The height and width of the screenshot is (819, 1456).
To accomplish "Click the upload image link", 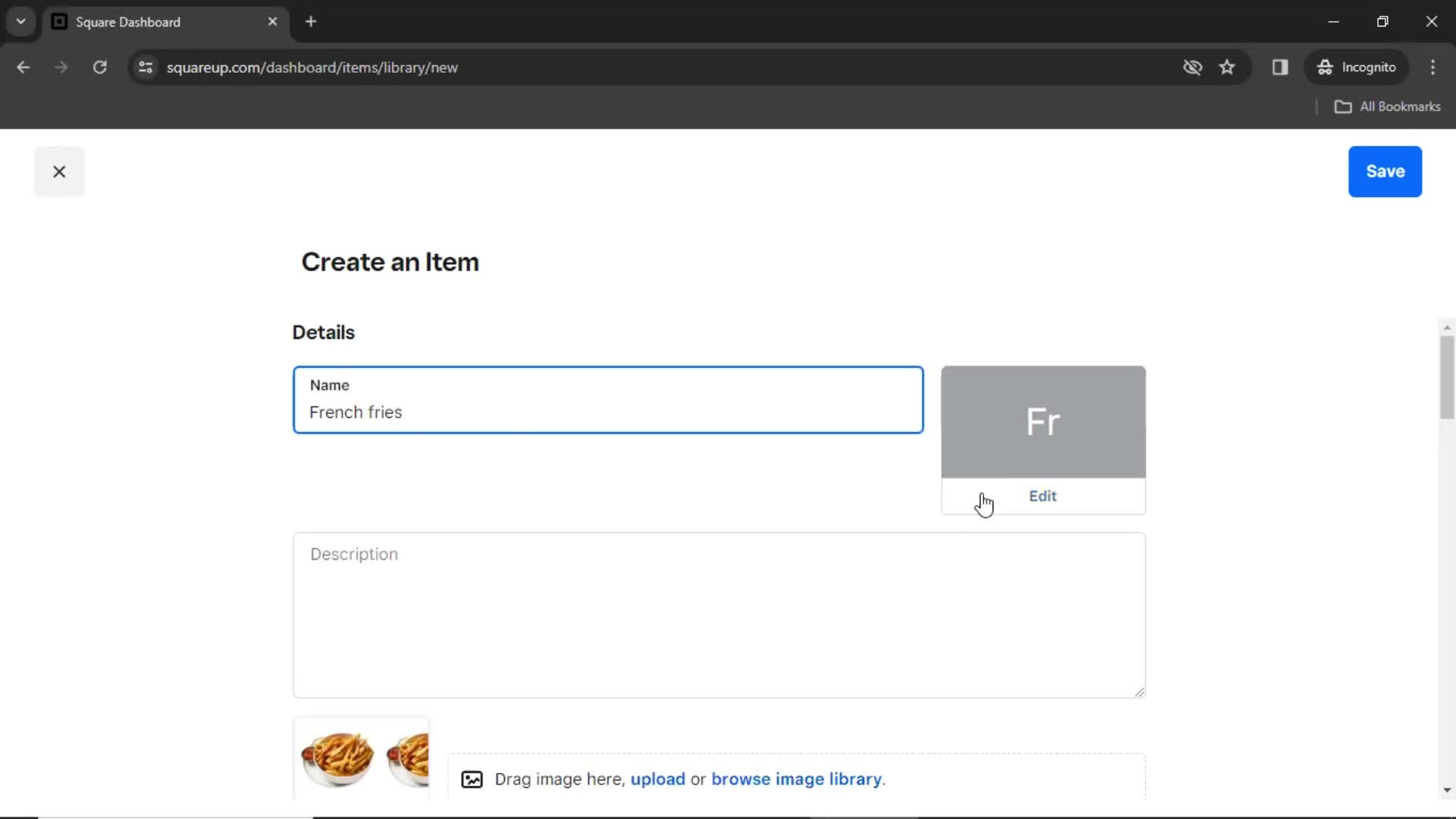I will 657,779.
